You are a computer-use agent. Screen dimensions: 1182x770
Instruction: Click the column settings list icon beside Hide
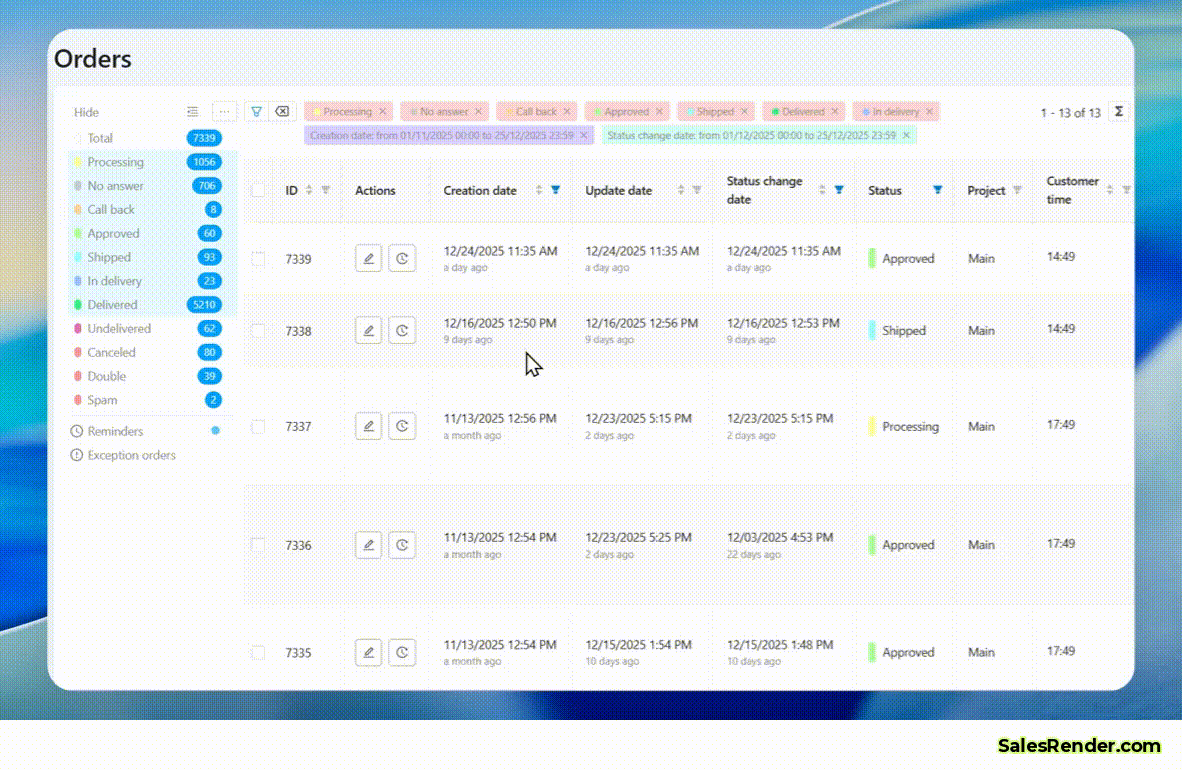(193, 111)
